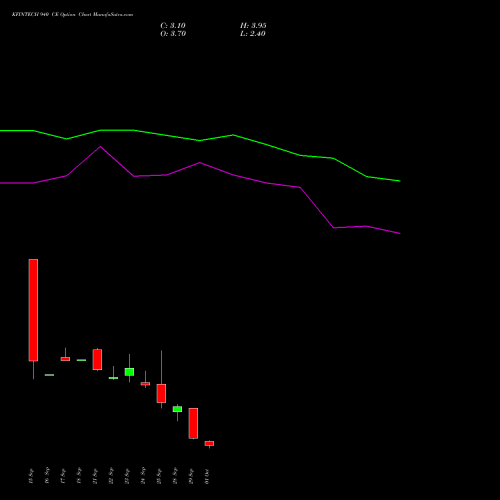The image size is (500, 500).
Task: Click the small red candle for 24 Sep
Action: (145, 384)
